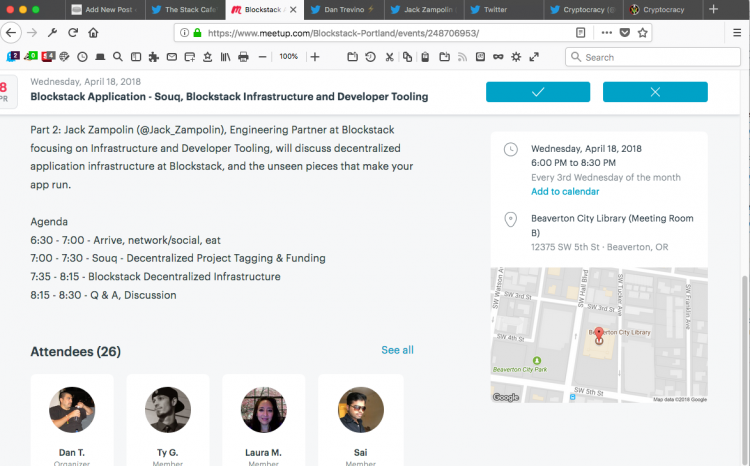The image size is (750, 466).
Task: Click the paste clipboard icon
Action: pos(425,57)
